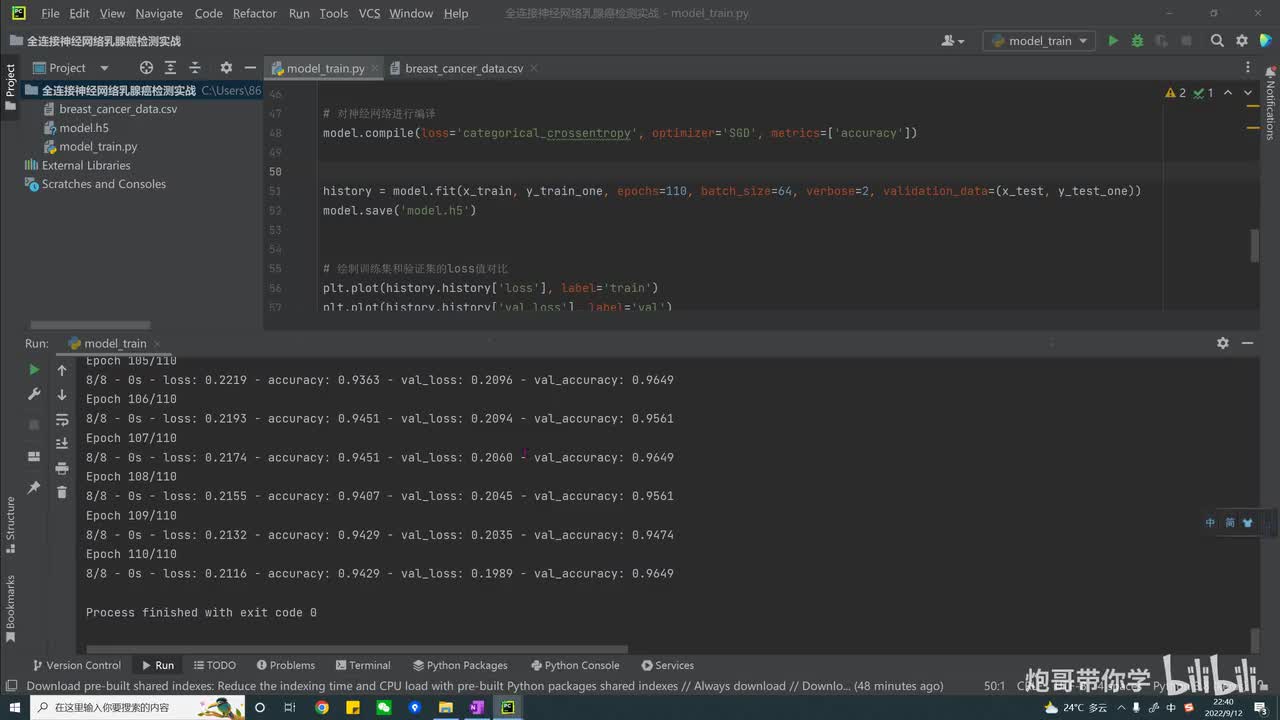This screenshot has height=720, width=1280.
Task: Clear console output with the trash icon
Action: [x=62, y=492]
